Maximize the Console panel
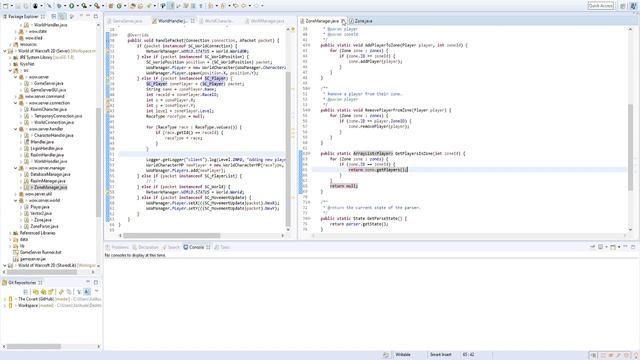640x360 pixels. [x=633, y=247]
